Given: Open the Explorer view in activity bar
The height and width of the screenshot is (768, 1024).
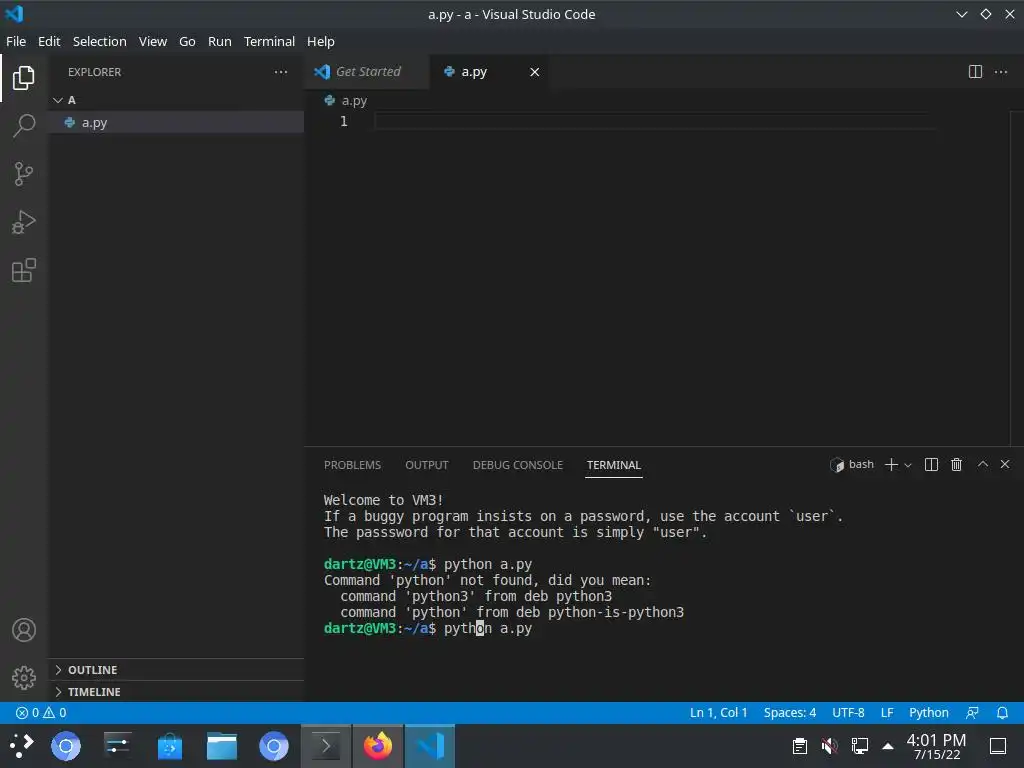Looking at the screenshot, I should point(24,78).
